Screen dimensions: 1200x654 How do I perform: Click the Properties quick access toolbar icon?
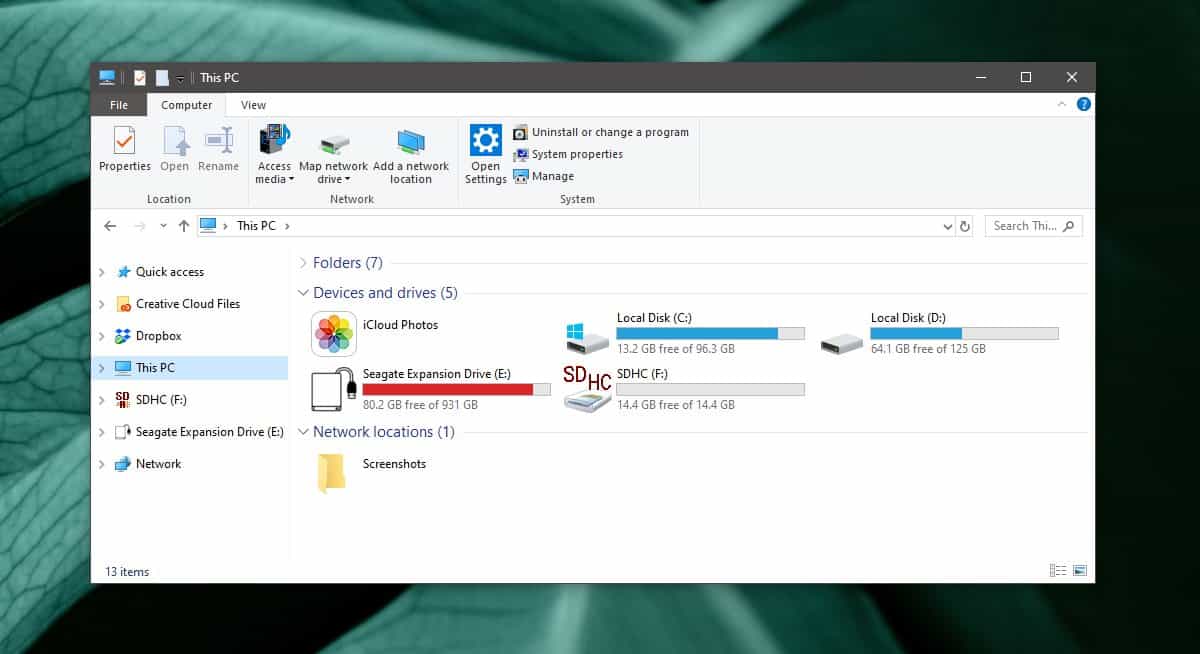coord(140,78)
